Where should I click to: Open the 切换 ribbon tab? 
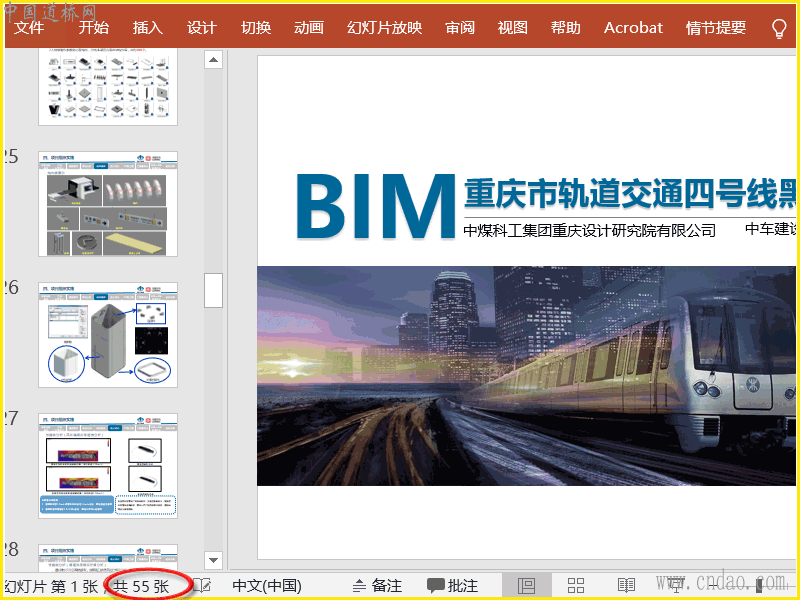pos(256,28)
